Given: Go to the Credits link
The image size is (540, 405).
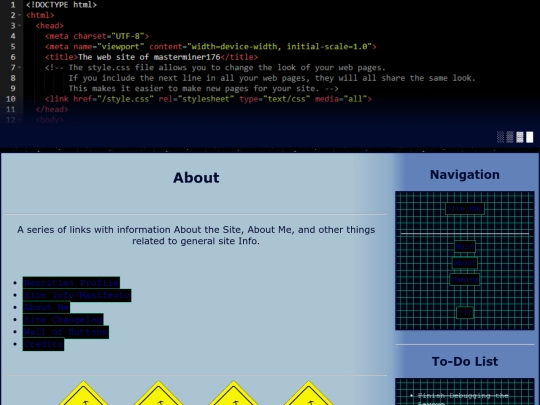Looking at the screenshot, I should (x=43, y=344).
